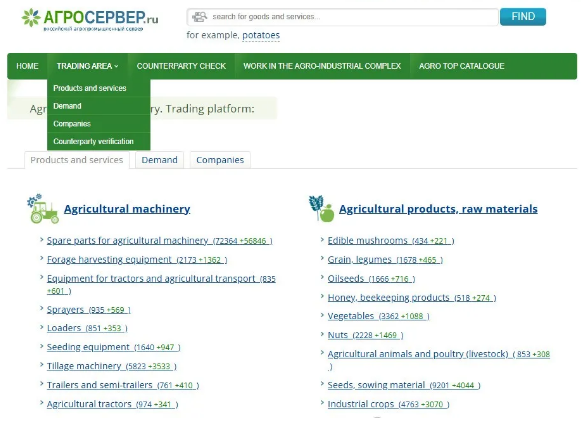This screenshot has height=427, width=581.
Task: Open Honey, beekeeping products link
Action: [412, 297]
